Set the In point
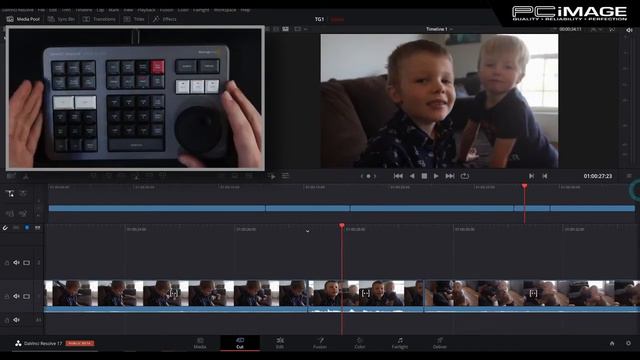 (531, 176)
